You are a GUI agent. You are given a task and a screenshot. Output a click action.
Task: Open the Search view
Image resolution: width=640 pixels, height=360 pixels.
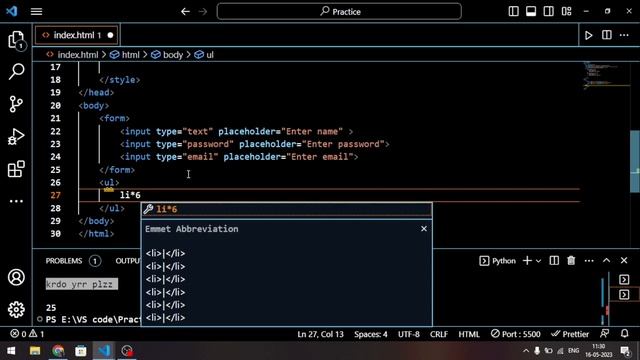point(16,72)
